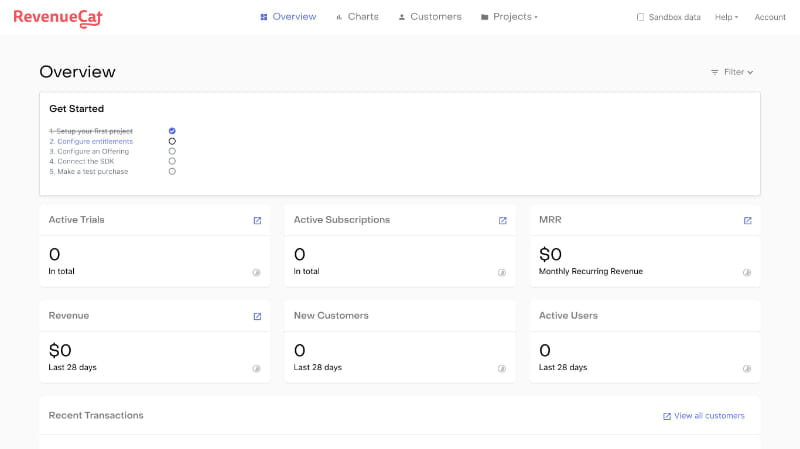Click info icon in Active Users card
Image resolution: width=800 pixels, height=449 pixels.
pos(747,368)
